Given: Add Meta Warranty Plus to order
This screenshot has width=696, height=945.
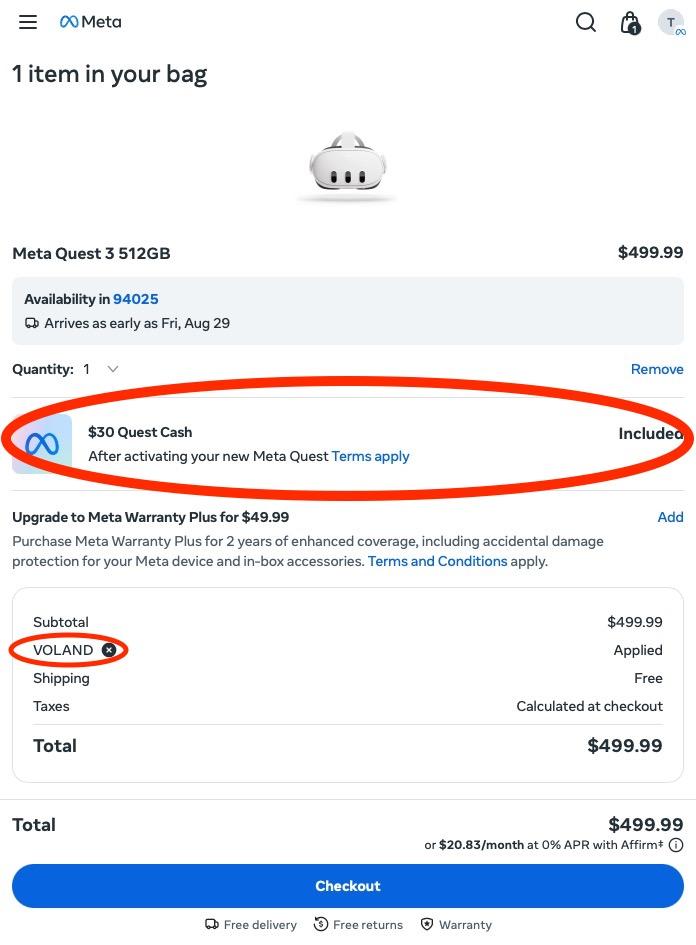Looking at the screenshot, I should (670, 517).
